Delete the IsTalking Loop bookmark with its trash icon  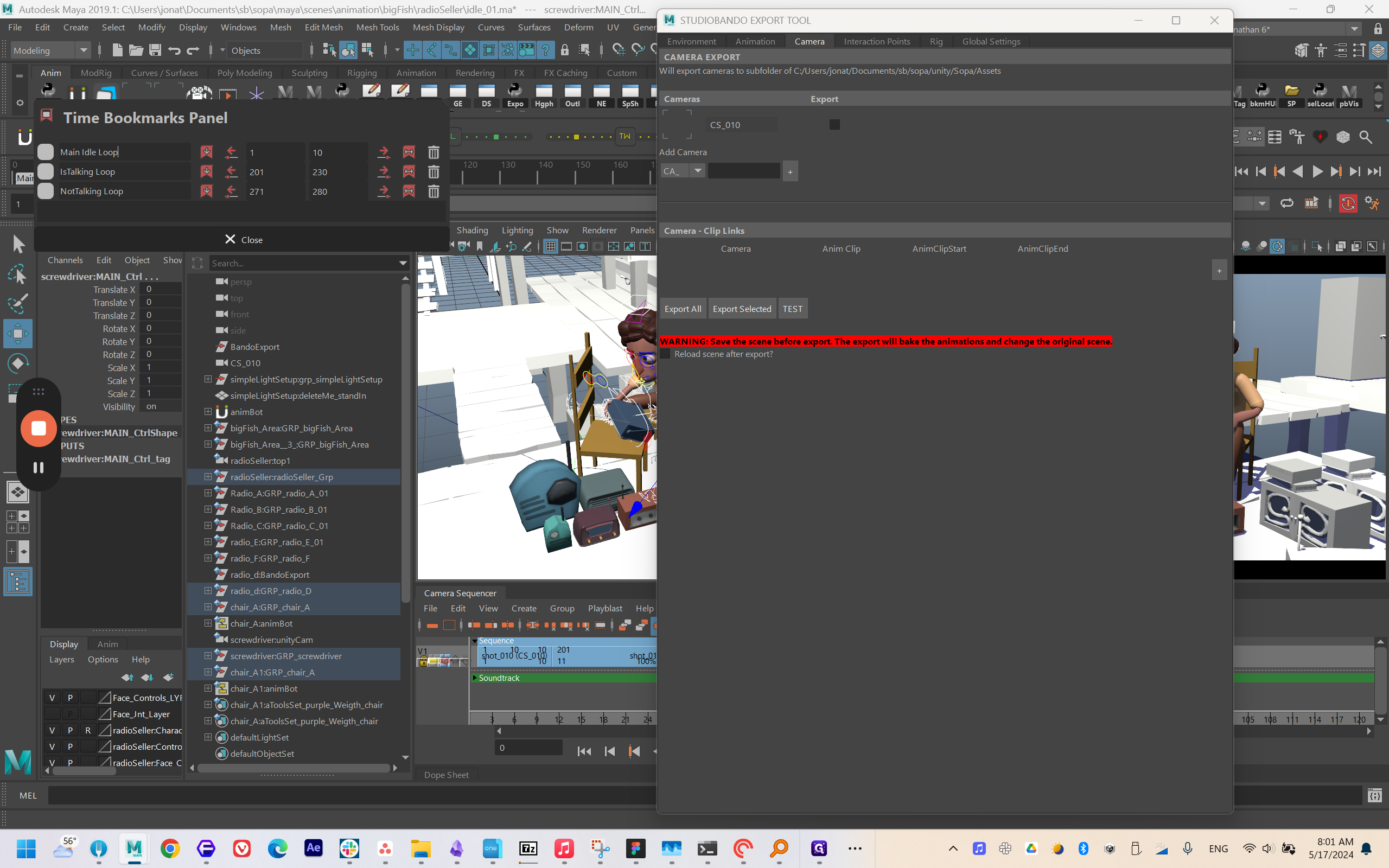tap(434, 171)
